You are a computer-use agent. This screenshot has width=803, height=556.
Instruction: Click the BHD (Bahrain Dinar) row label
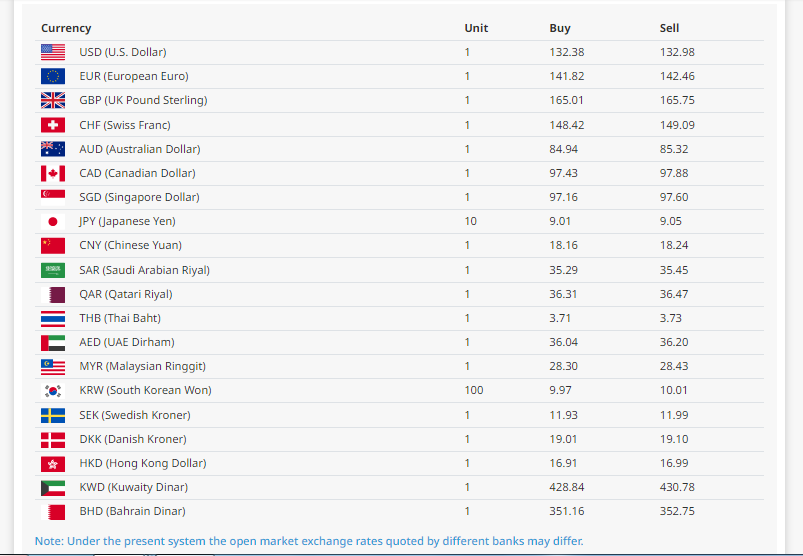click(132, 511)
